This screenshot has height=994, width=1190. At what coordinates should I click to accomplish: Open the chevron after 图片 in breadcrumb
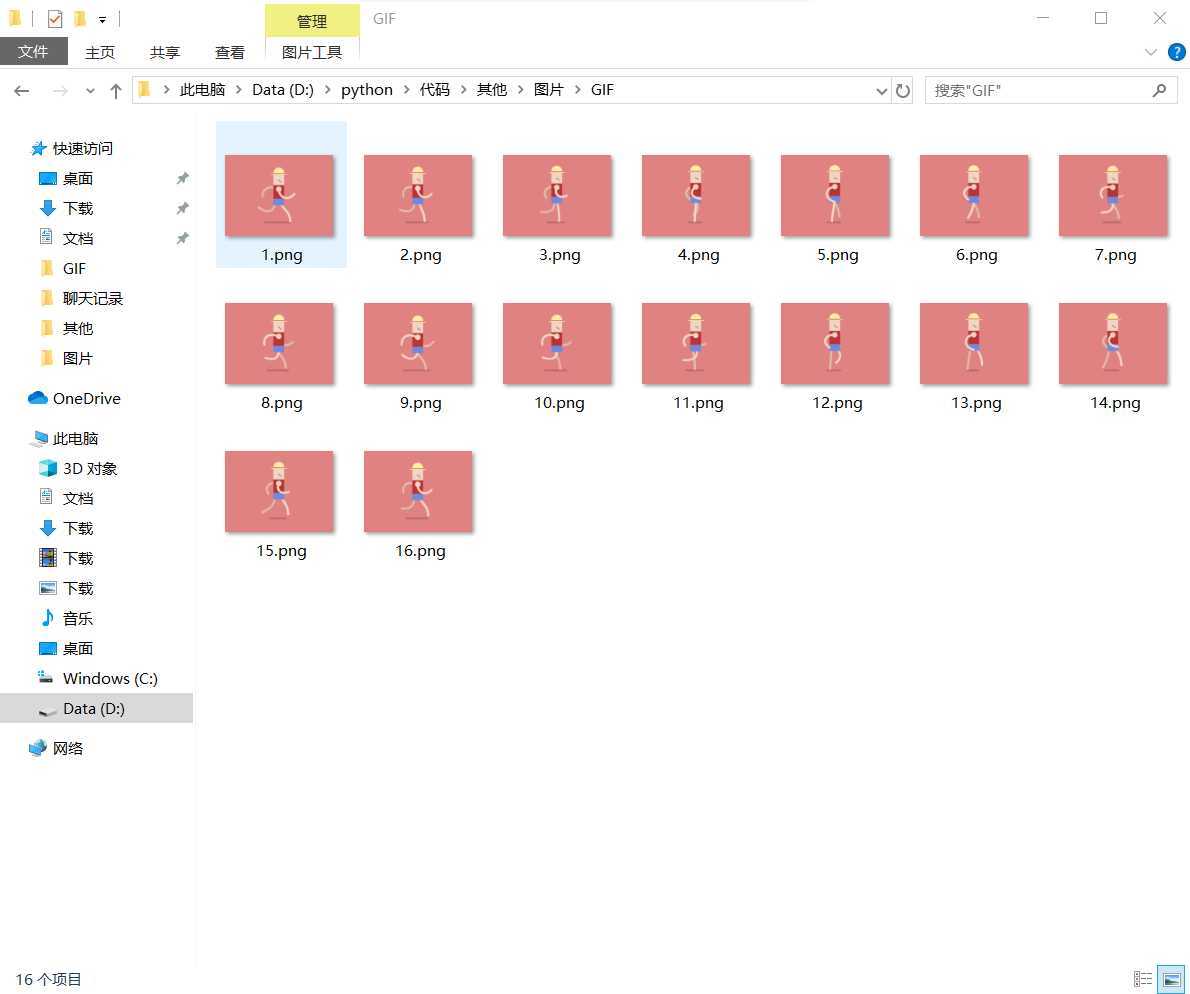coord(578,90)
